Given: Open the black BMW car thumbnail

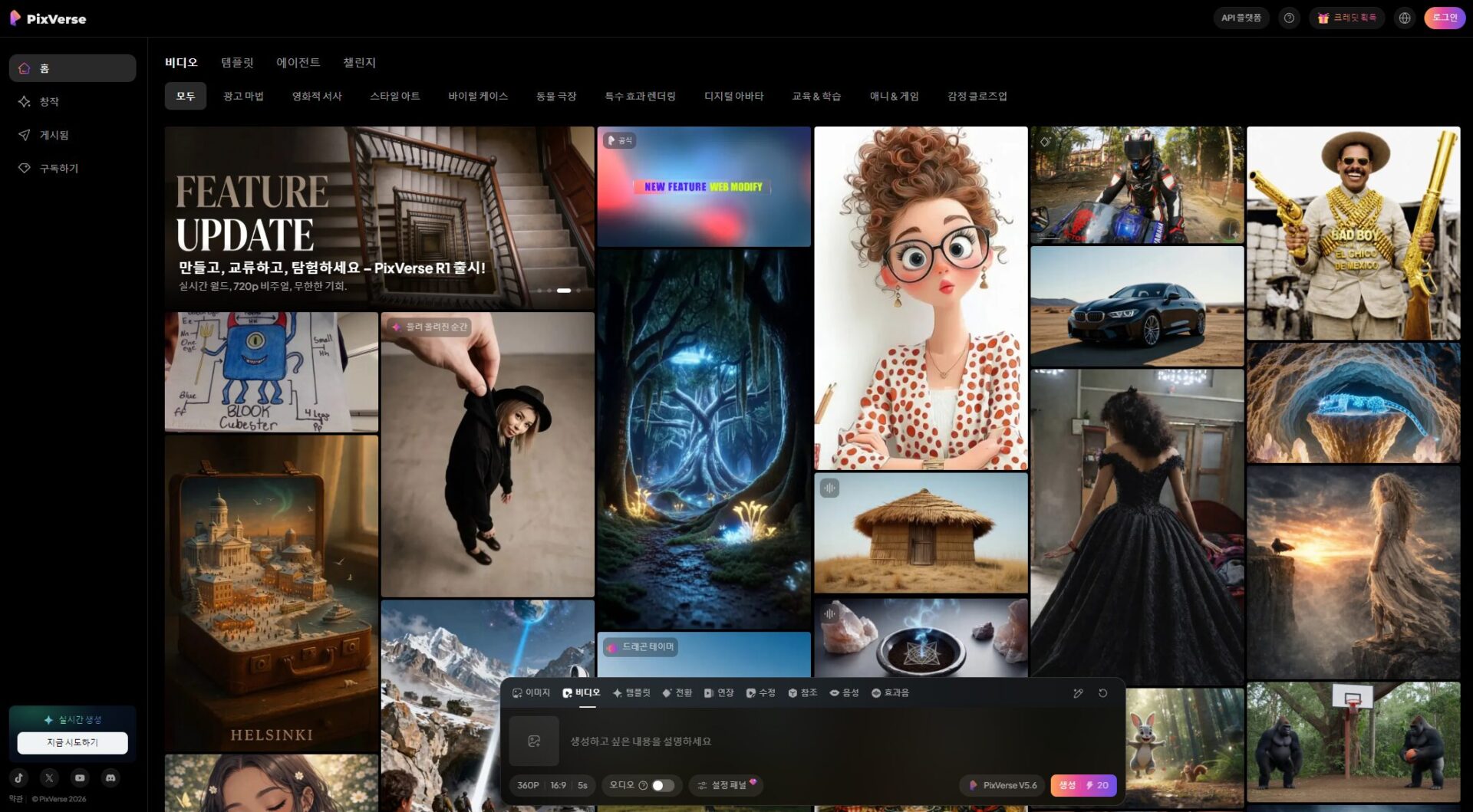Looking at the screenshot, I should pyautogui.click(x=1136, y=307).
